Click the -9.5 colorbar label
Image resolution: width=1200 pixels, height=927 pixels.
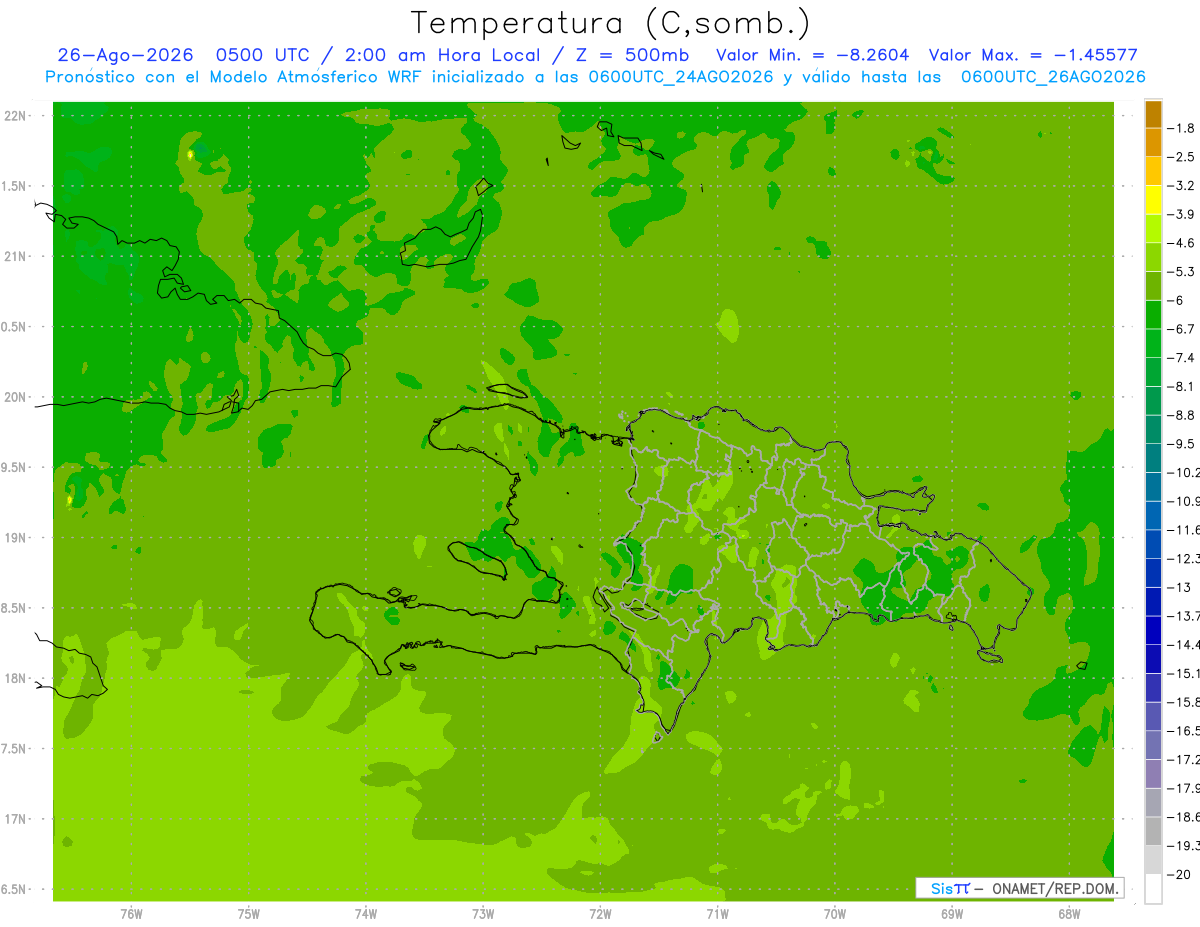tap(1182, 444)
